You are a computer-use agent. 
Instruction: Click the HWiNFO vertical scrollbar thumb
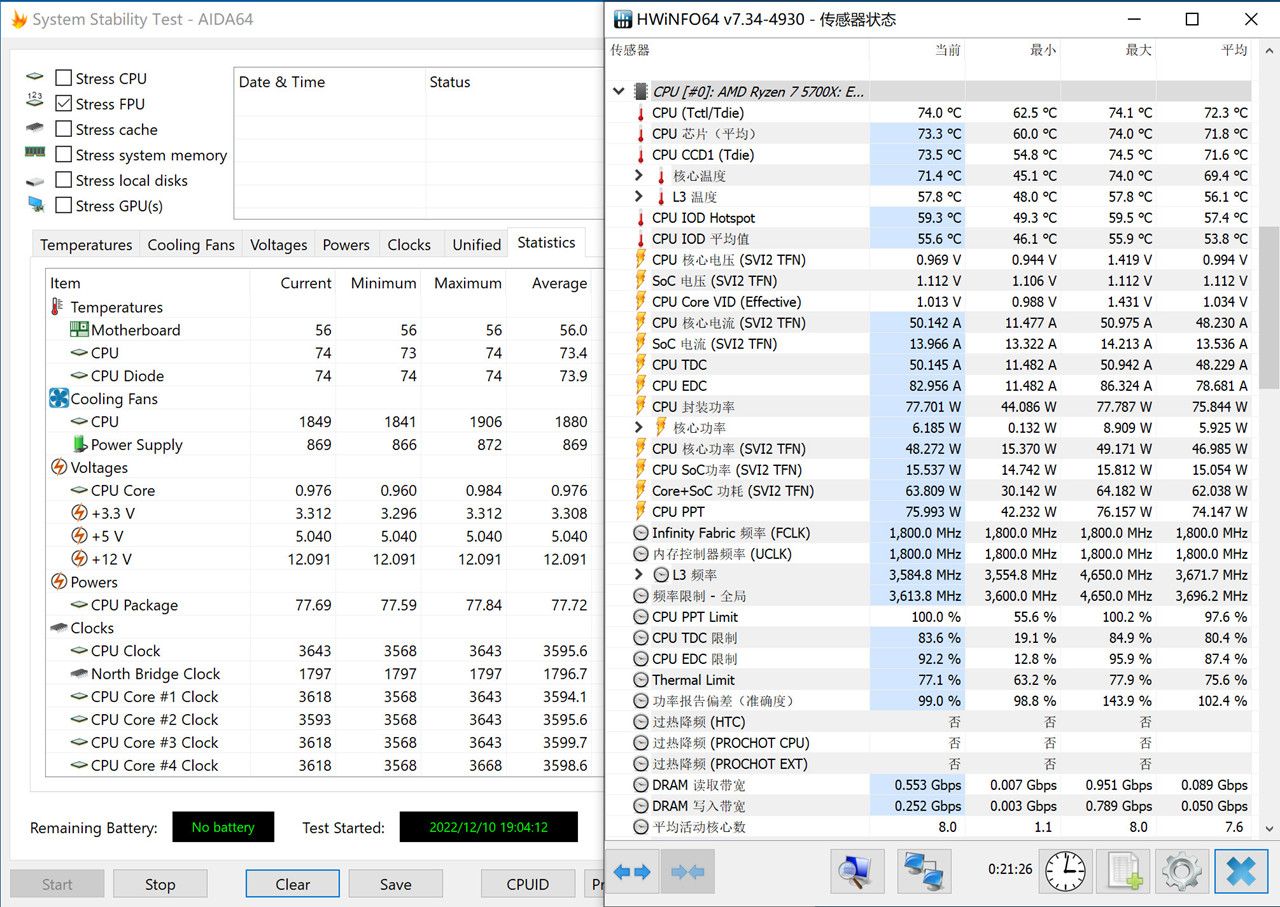point(1269,306)
